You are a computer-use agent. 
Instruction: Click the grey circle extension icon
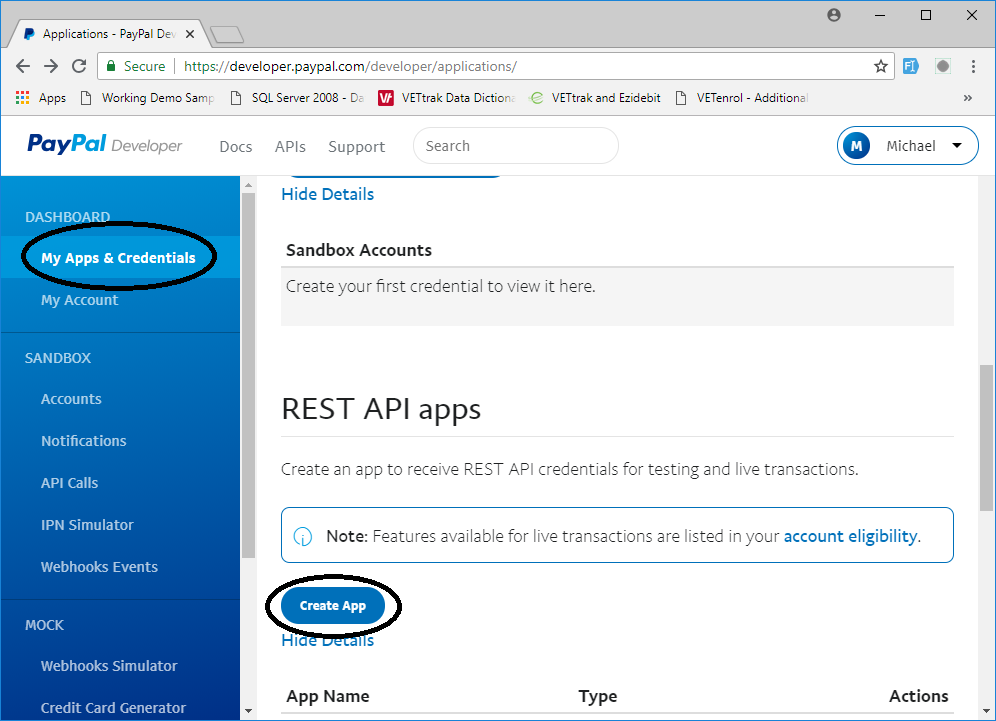943,66
